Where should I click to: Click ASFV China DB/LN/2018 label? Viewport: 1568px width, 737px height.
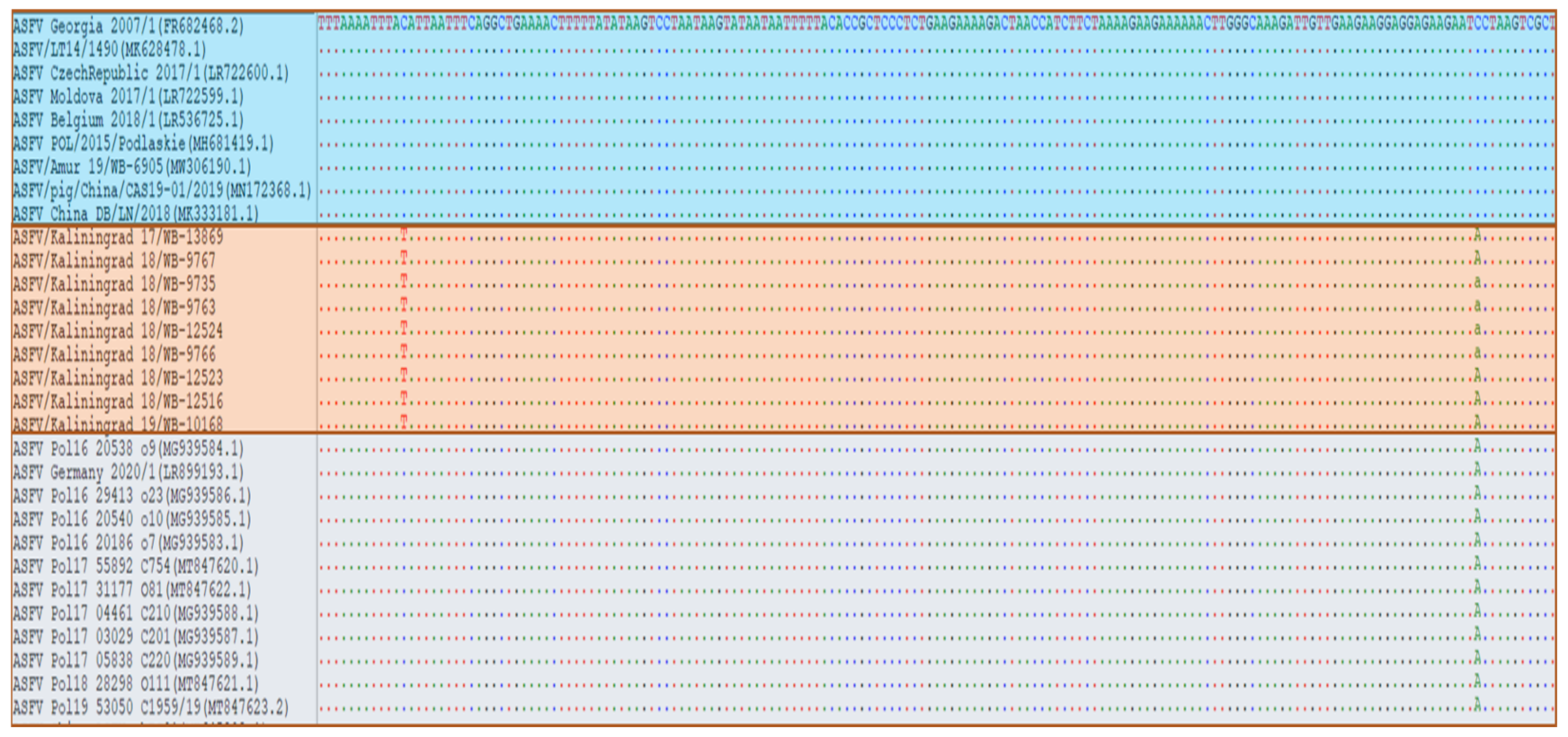[135, 213]
